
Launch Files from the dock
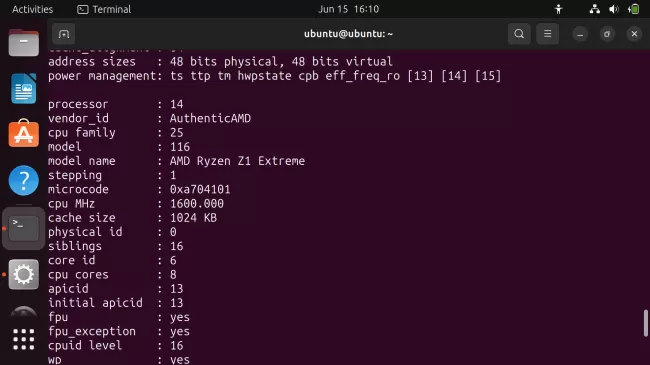[24, 43]
